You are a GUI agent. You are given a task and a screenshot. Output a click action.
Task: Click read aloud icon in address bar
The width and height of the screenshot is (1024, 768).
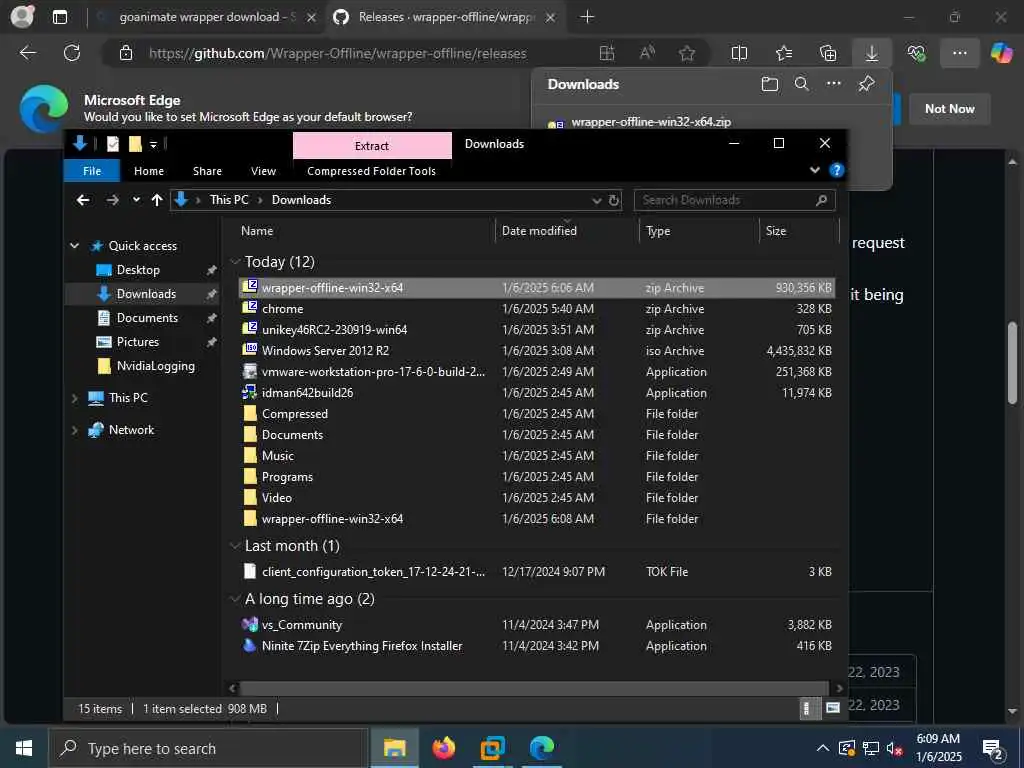pyautogui.click(x=647, y=54)
